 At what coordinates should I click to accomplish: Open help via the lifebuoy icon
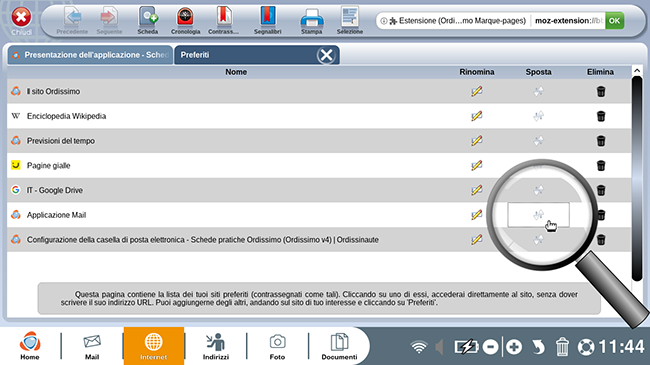pyautogui.click(x=586, y=347)
